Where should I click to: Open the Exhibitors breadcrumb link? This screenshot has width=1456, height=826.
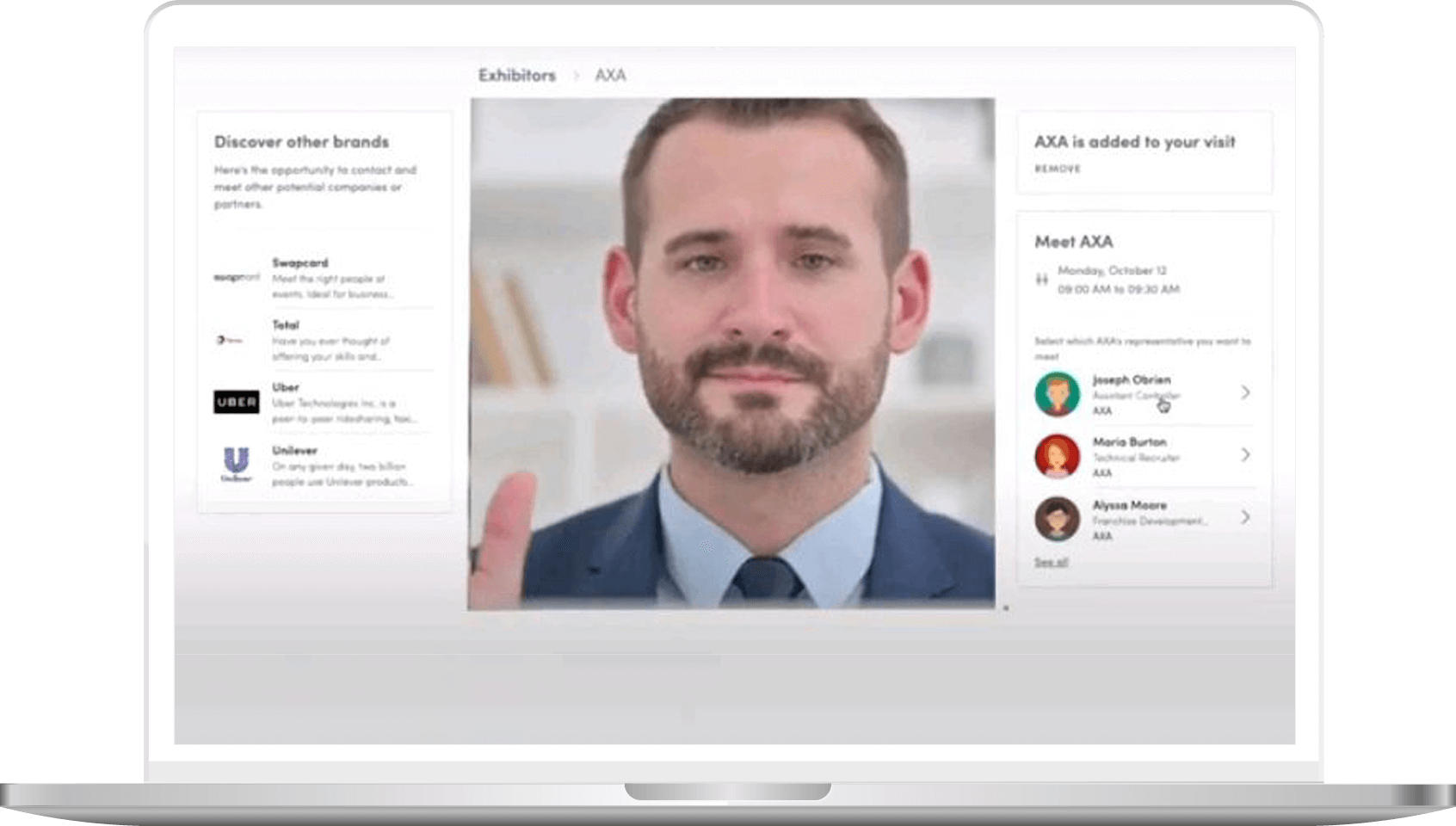pyautogui.click(x=517, y=76)
